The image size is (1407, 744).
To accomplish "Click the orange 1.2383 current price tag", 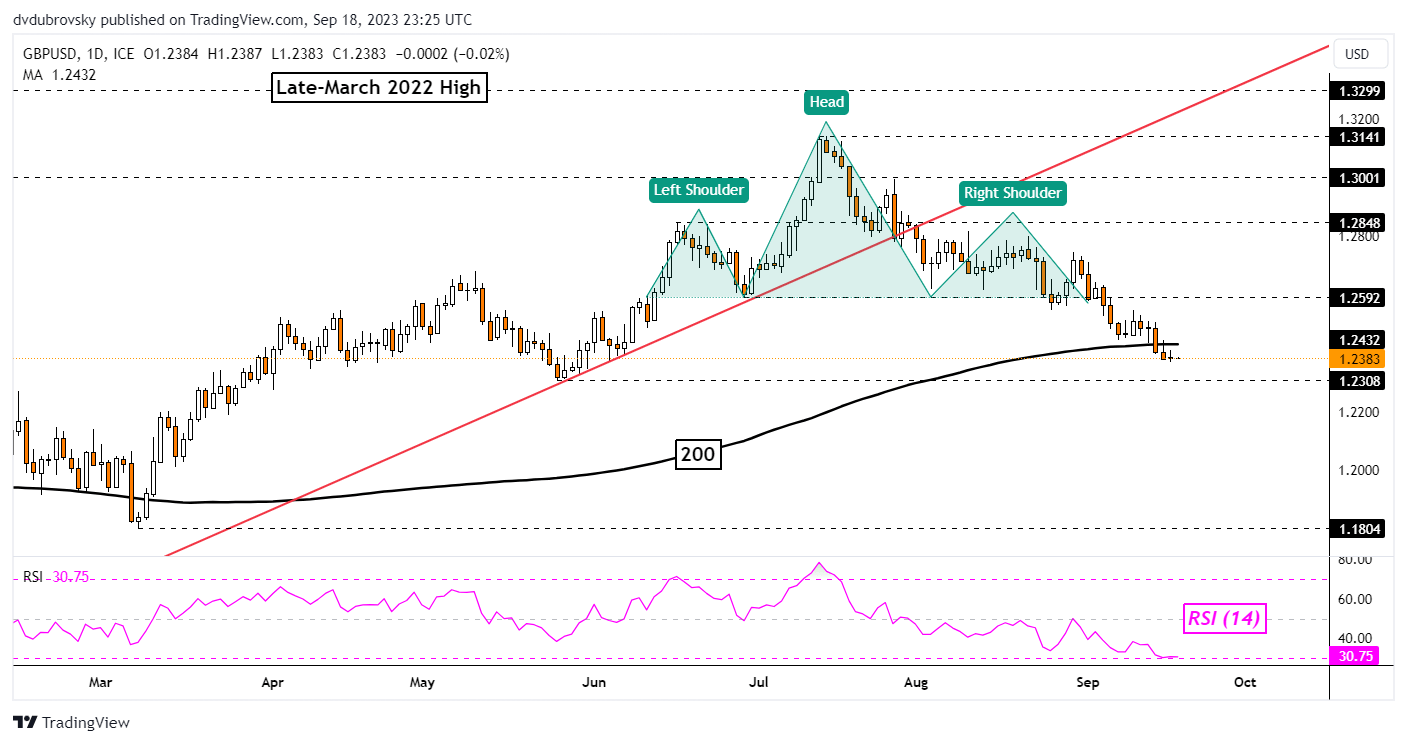I will point(1355,358).
